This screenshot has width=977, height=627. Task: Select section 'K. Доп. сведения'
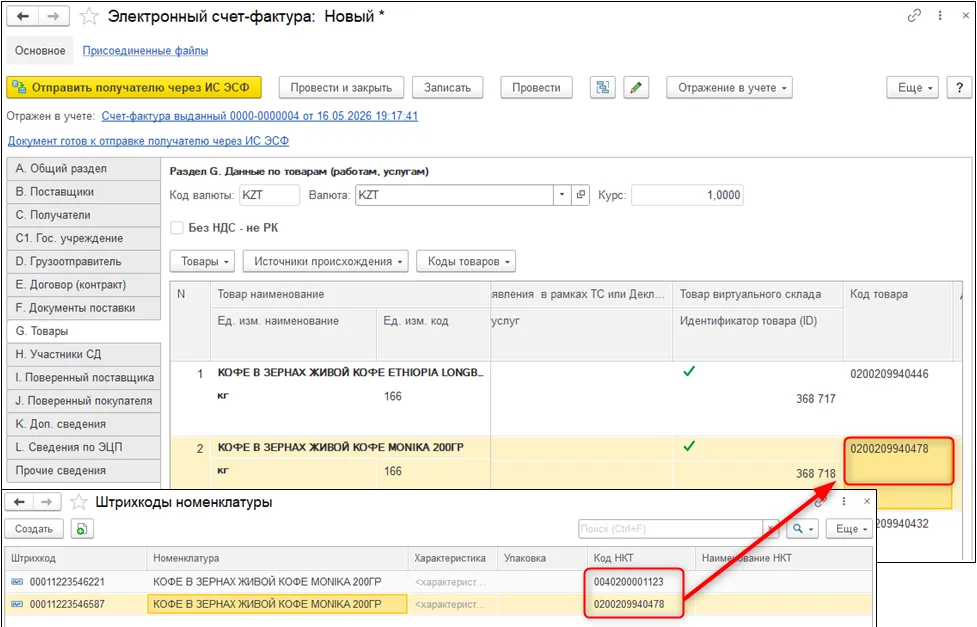pyautogui.click(x=83, y=424)
